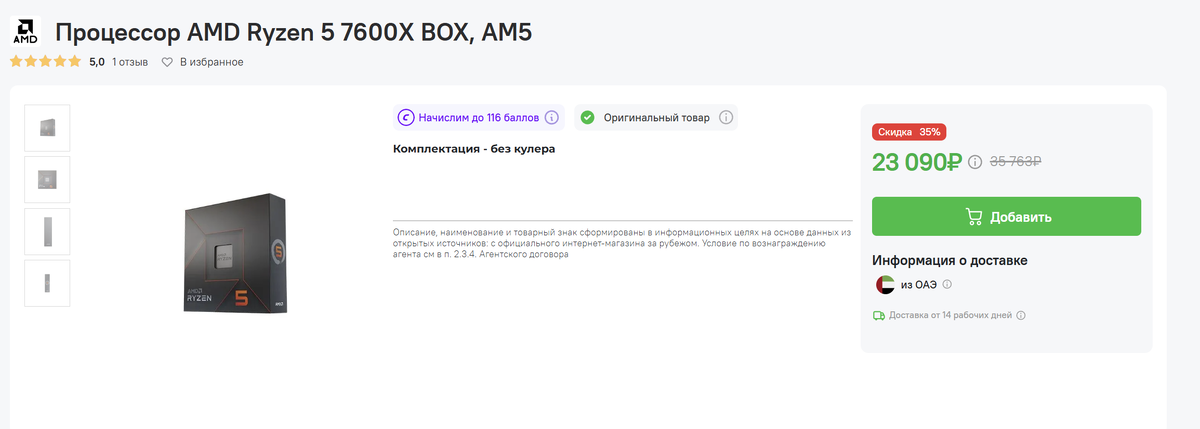
Task: Add the product with Добавить button
Action: pos(1006,217)
